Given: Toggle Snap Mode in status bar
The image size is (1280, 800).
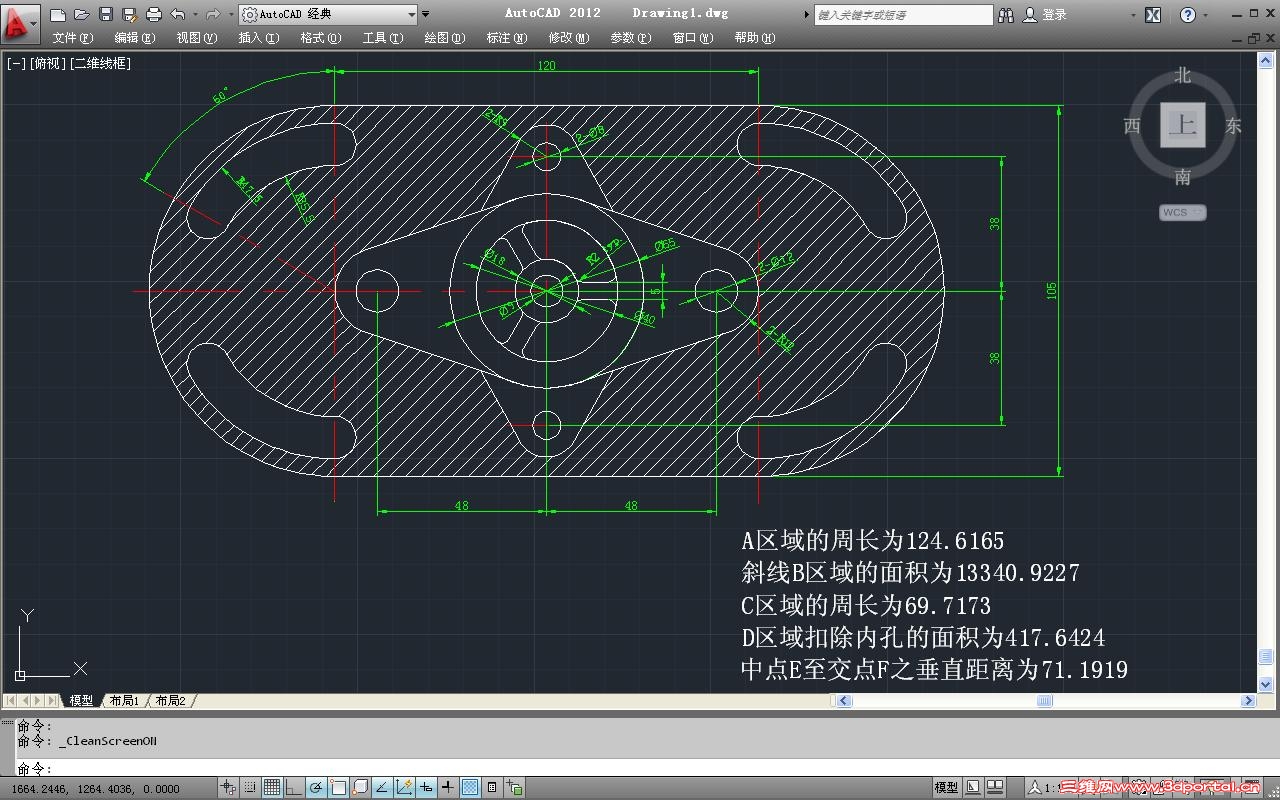Looking at the screenshot, I should click(250, 788).
